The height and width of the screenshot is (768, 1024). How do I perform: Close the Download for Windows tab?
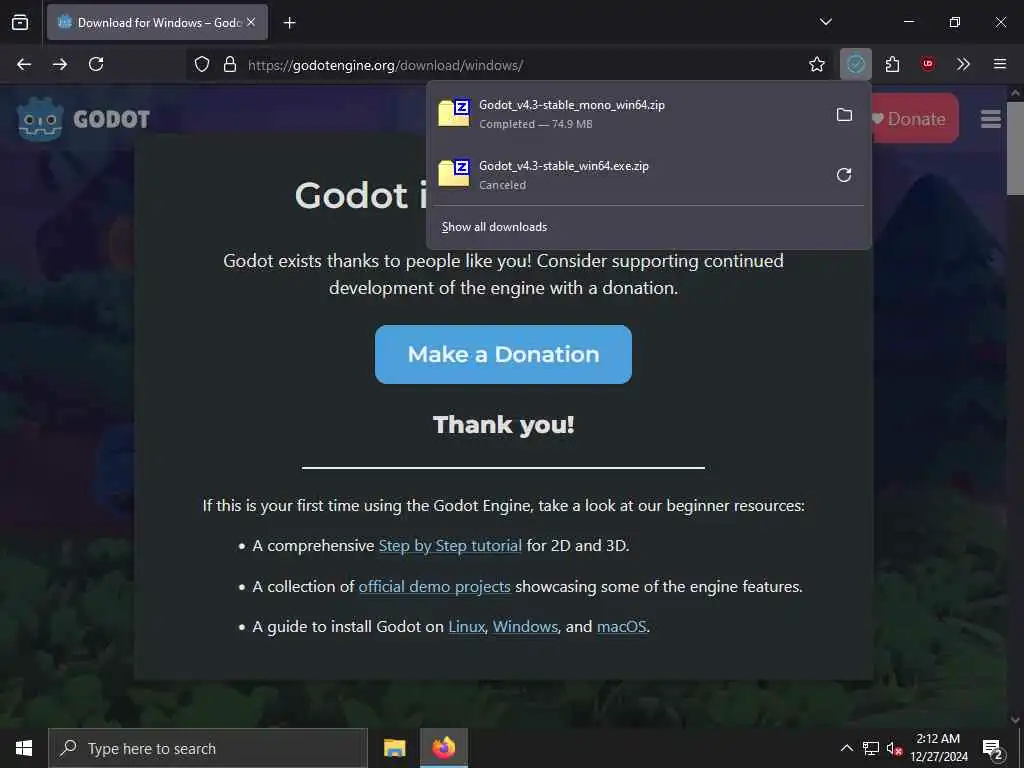(x=251, y=22)
